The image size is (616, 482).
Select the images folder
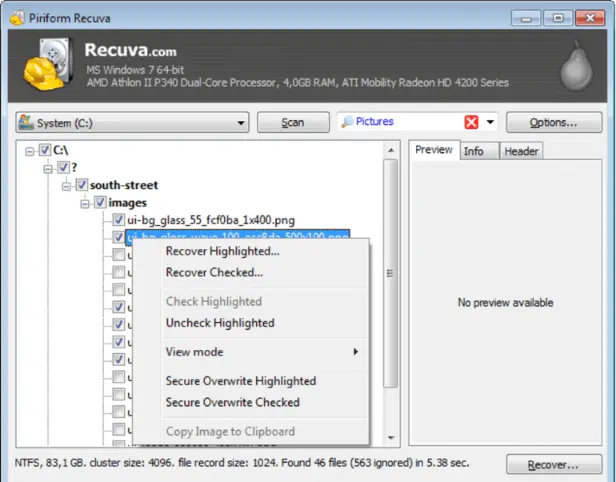[127, 203]
